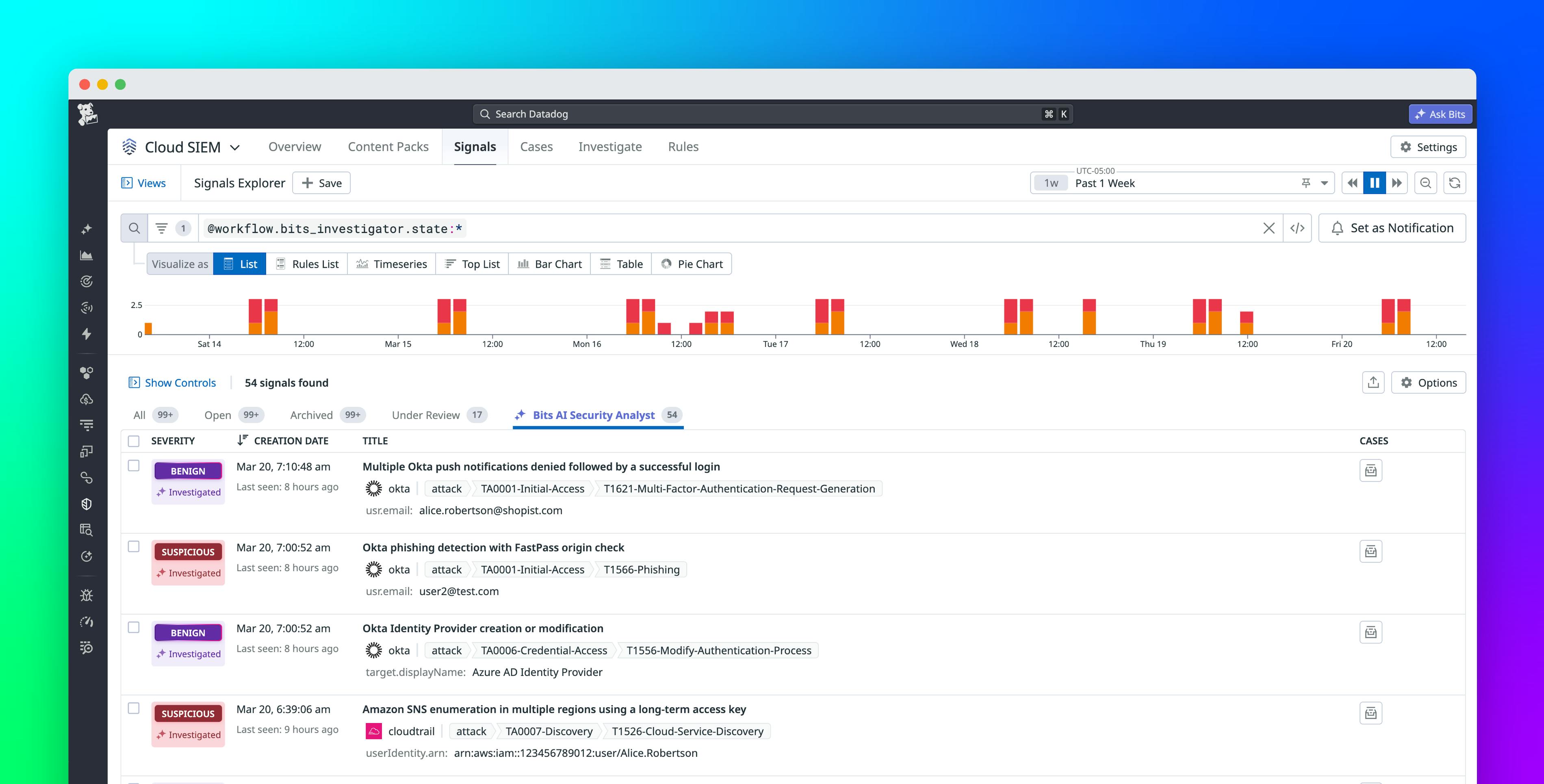Click the bug-shaped error tracking sidebar icon

86,595
